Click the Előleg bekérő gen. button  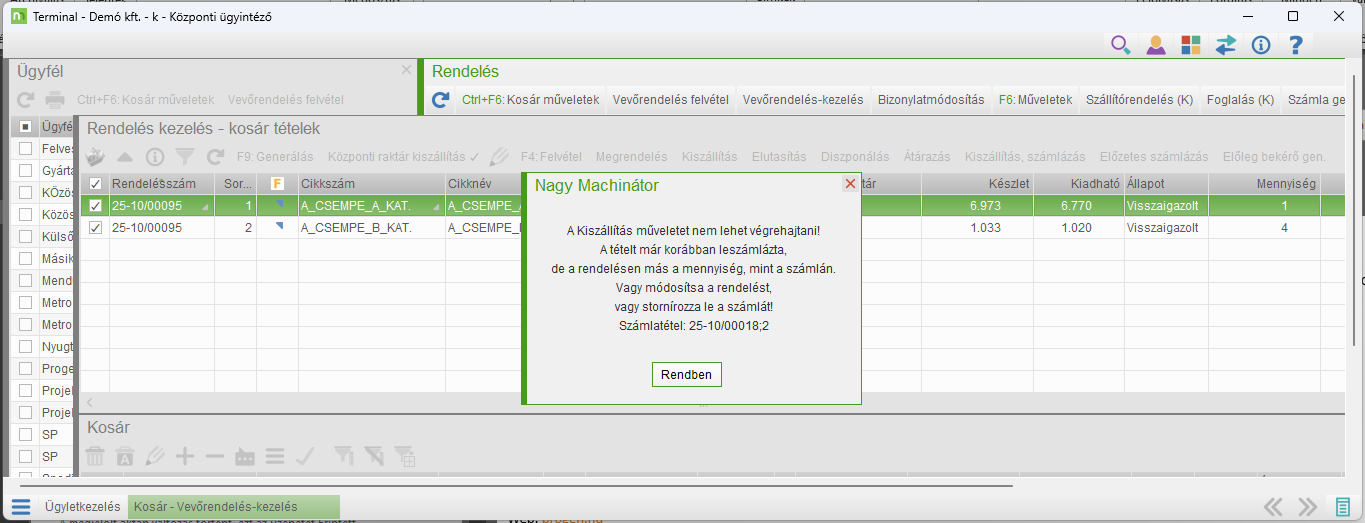[1274, 157]
